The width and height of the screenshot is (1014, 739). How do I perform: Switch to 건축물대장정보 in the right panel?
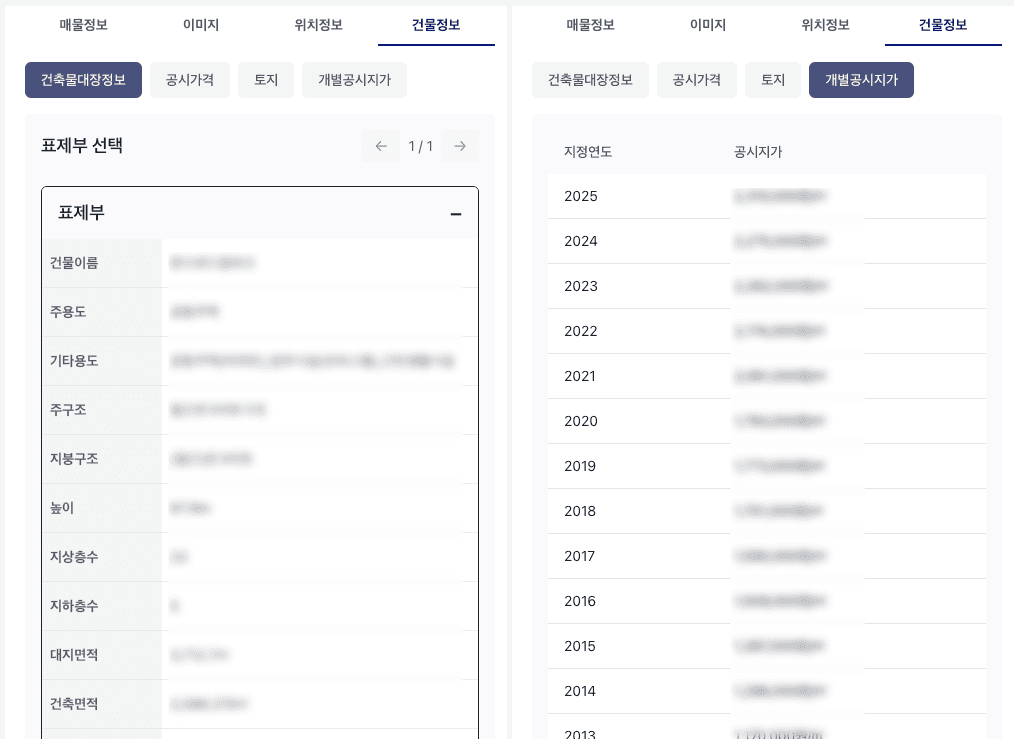click(x=590, y=80)
